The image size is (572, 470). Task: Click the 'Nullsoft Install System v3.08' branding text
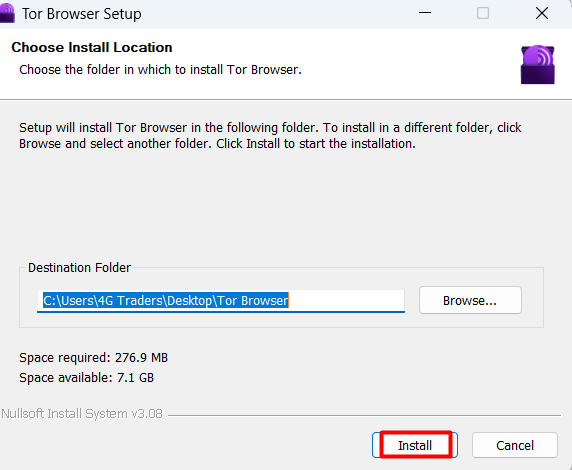pyautogui.click(x=82, y=414)
